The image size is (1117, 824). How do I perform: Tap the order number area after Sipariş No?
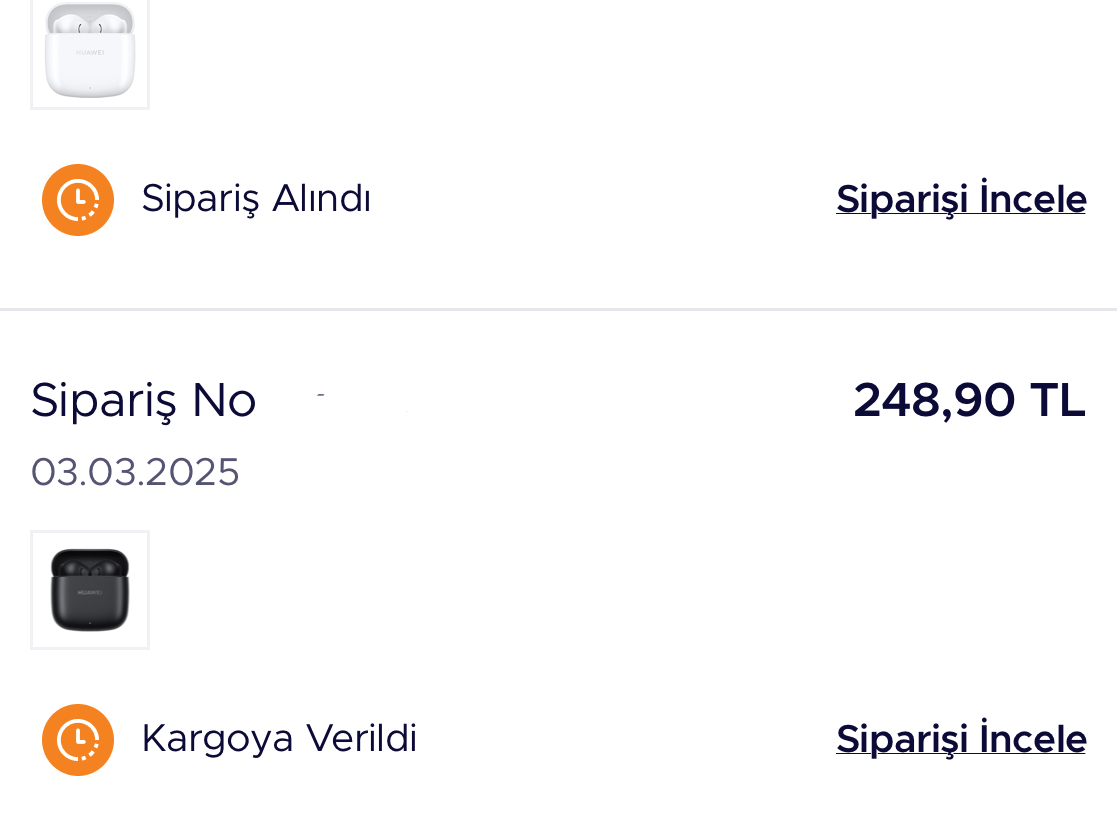tap(360, 400)
